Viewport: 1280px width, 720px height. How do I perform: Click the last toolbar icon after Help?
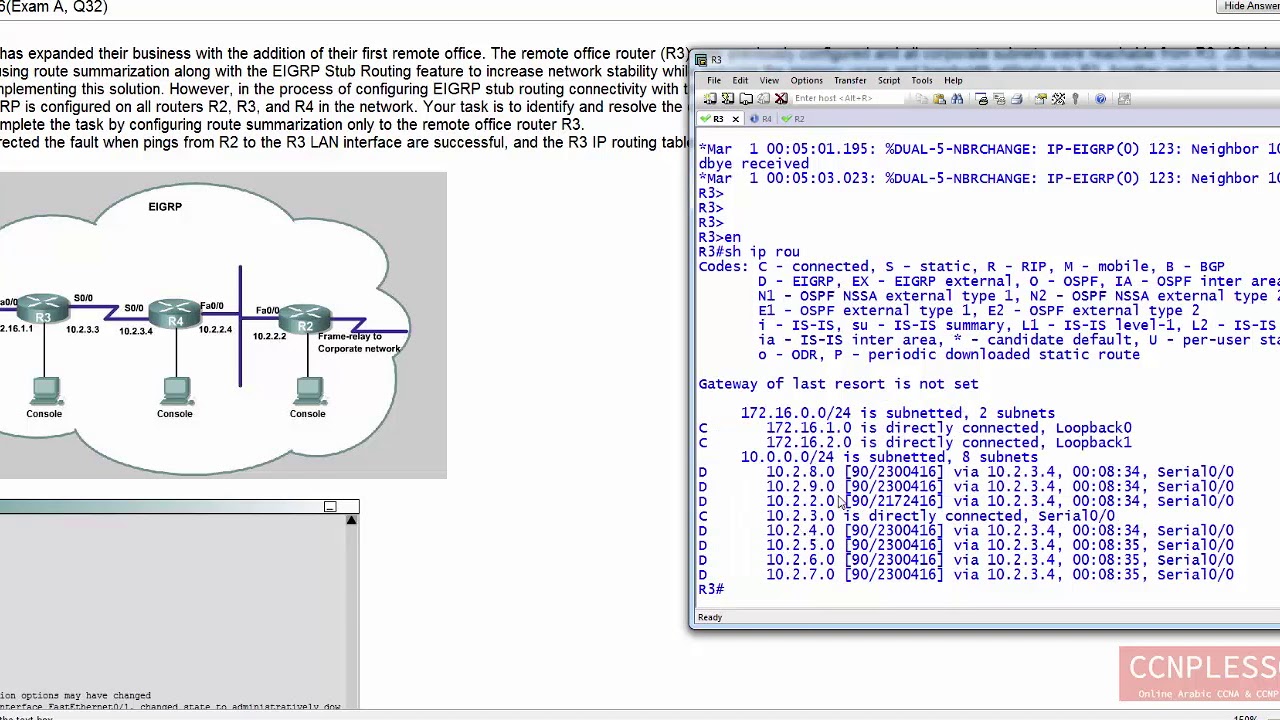coord(1124,98)
